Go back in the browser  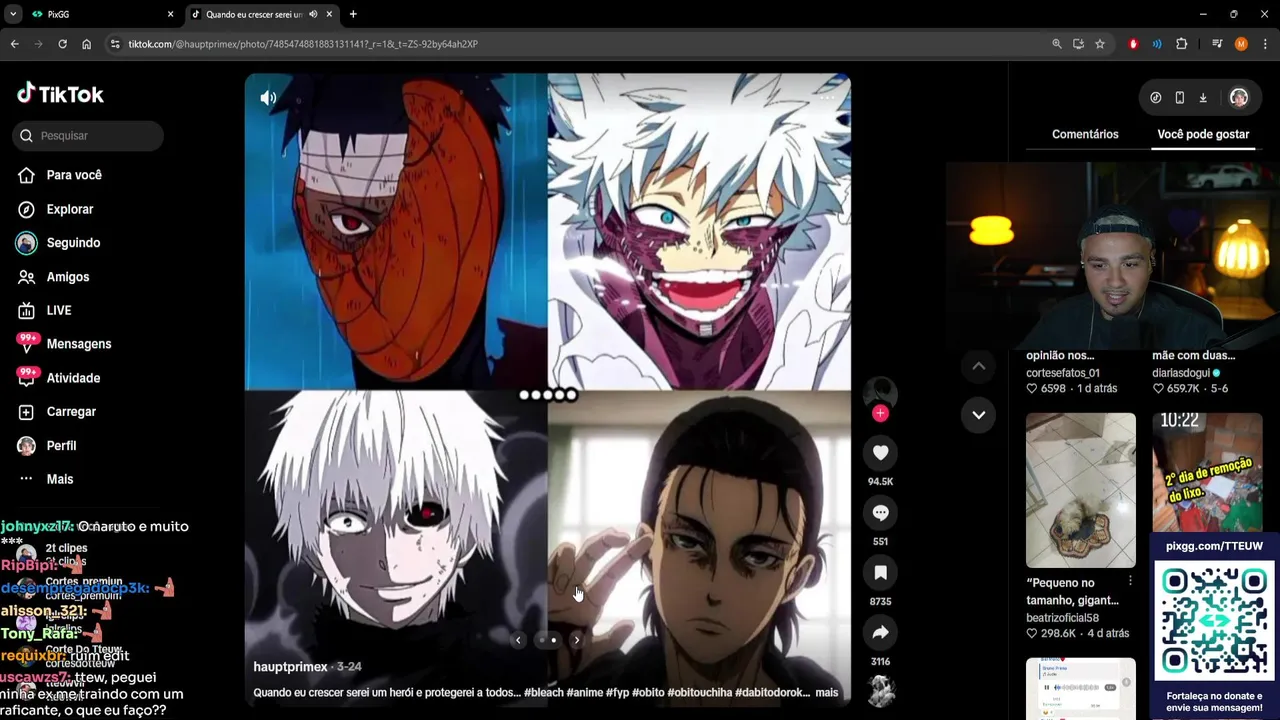[14, 44]
